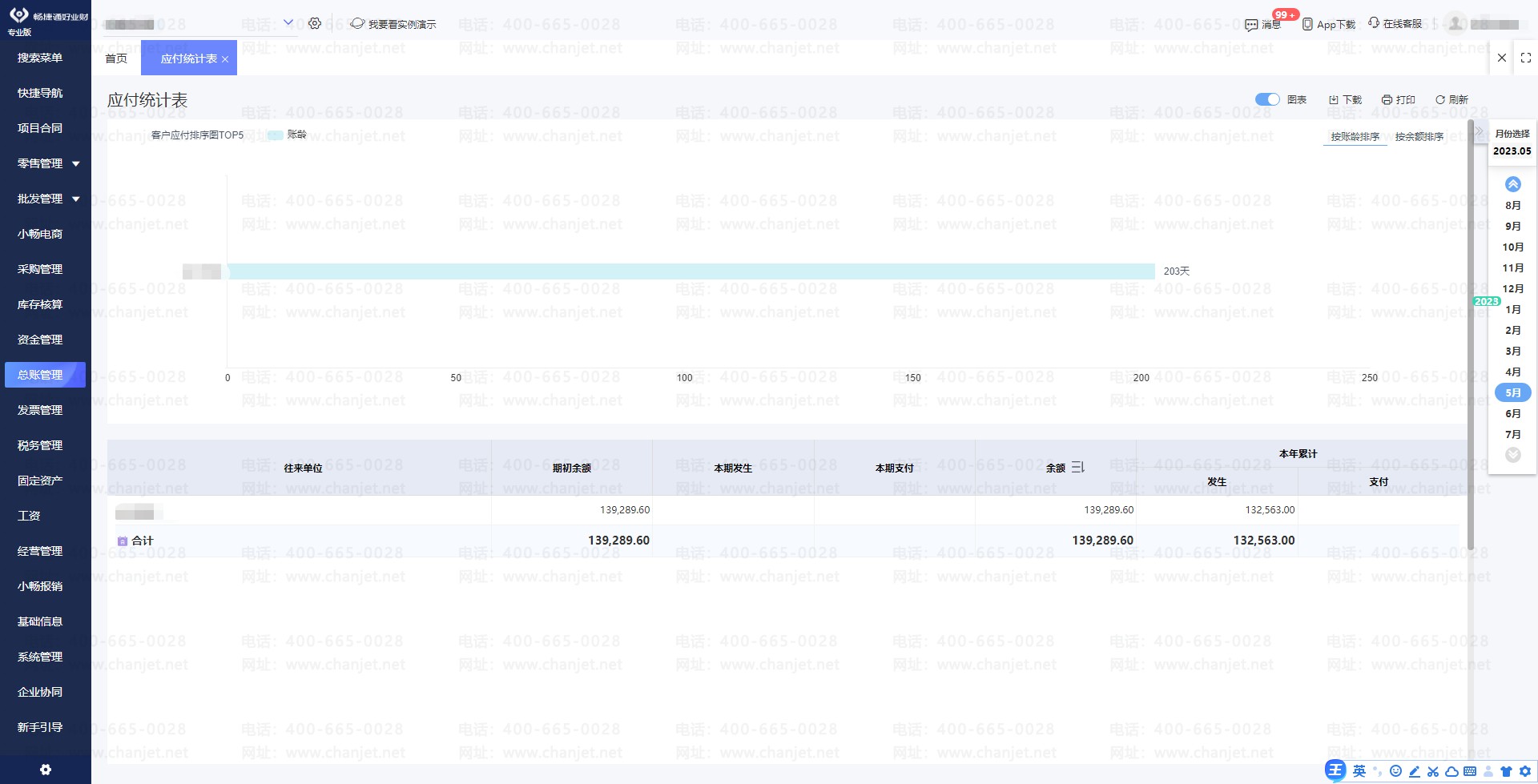Expand the 批发管理 submenu arrow
Viewport: 1538px width, 784px height.
pos(76,199)
